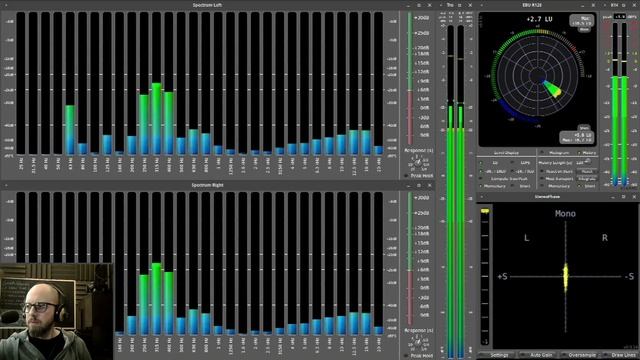Click the Settings button in StereoPhase window
The height and width of the screenshot is (360, 640).
pos(499,355)
